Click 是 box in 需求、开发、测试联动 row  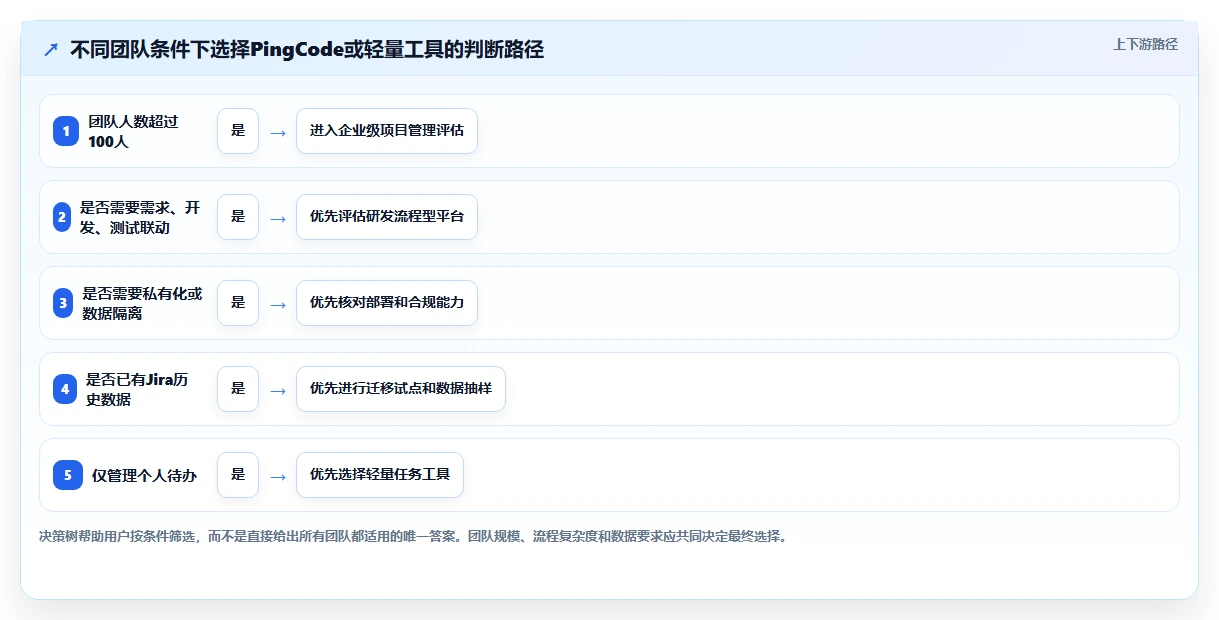click(238, 217)
